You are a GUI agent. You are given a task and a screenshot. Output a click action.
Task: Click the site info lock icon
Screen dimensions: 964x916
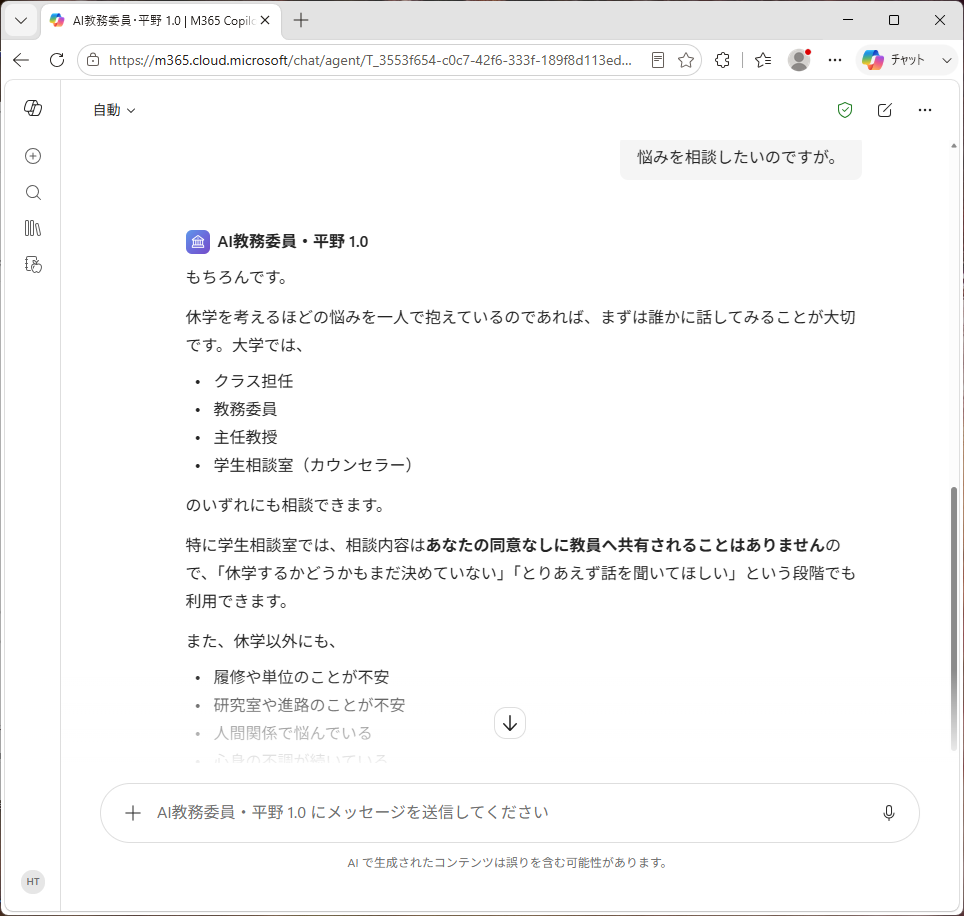pyautogui.click(x=93, y=60)
